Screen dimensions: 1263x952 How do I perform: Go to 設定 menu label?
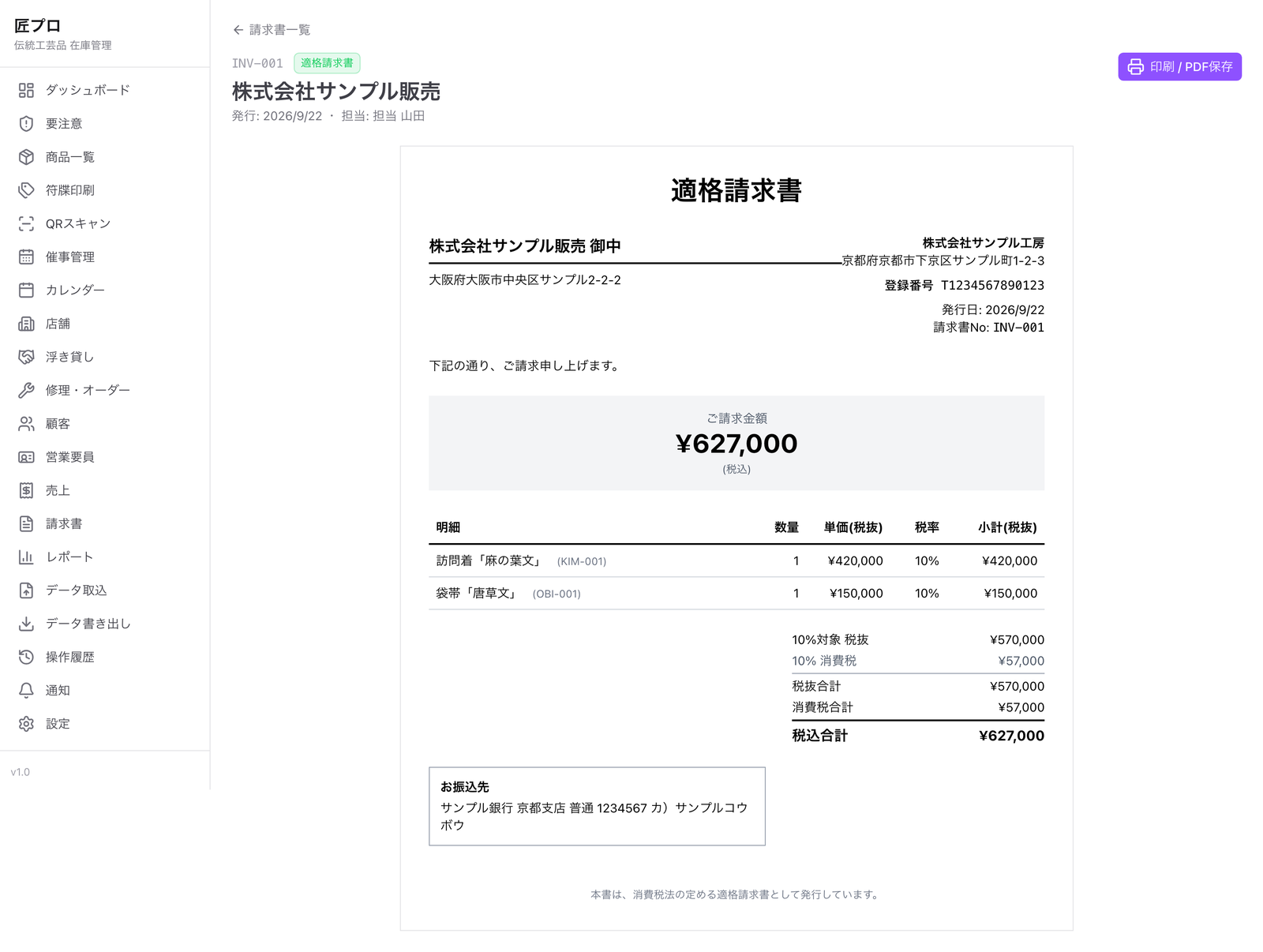coord(58,724)
